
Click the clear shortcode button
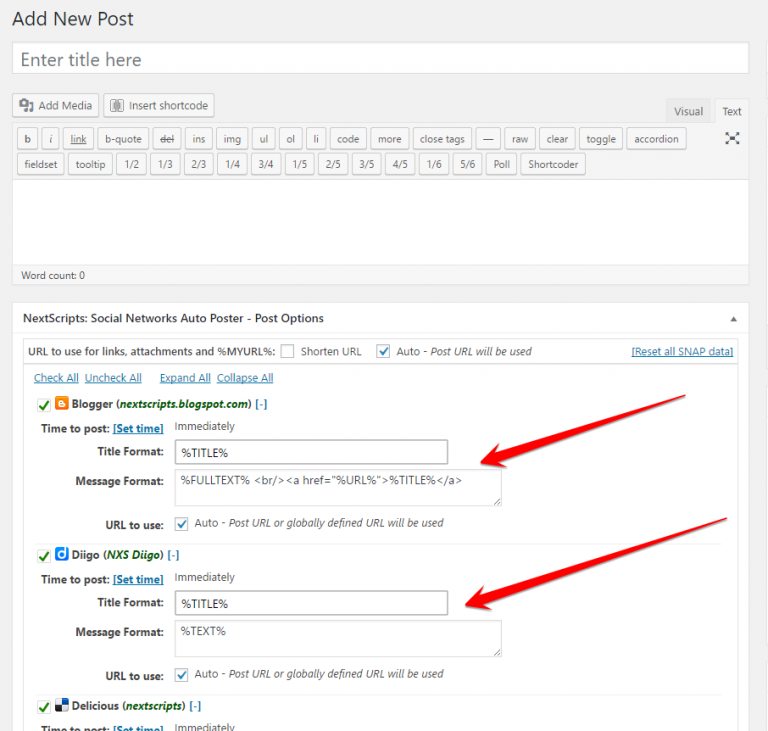557,139
